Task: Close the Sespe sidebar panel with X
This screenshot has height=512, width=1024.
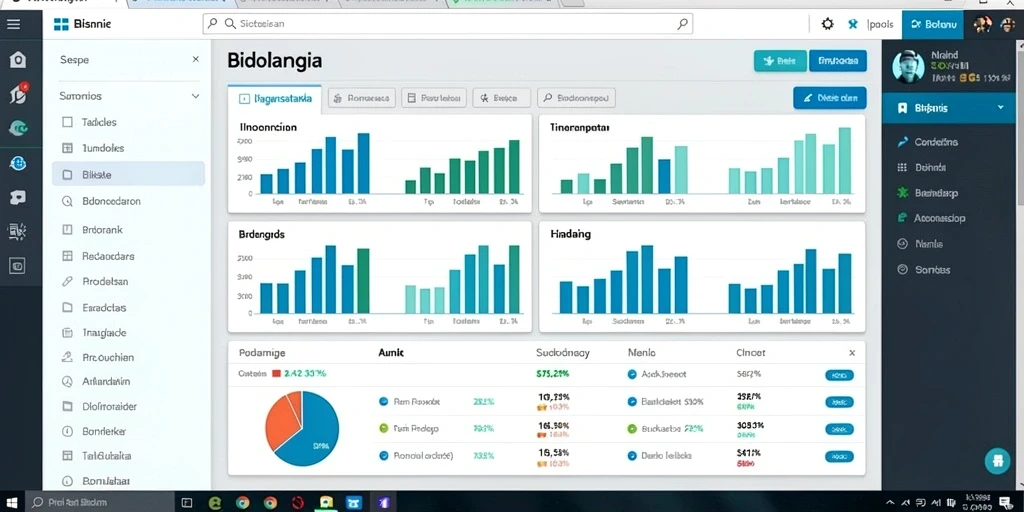Action: coord(195,59)
